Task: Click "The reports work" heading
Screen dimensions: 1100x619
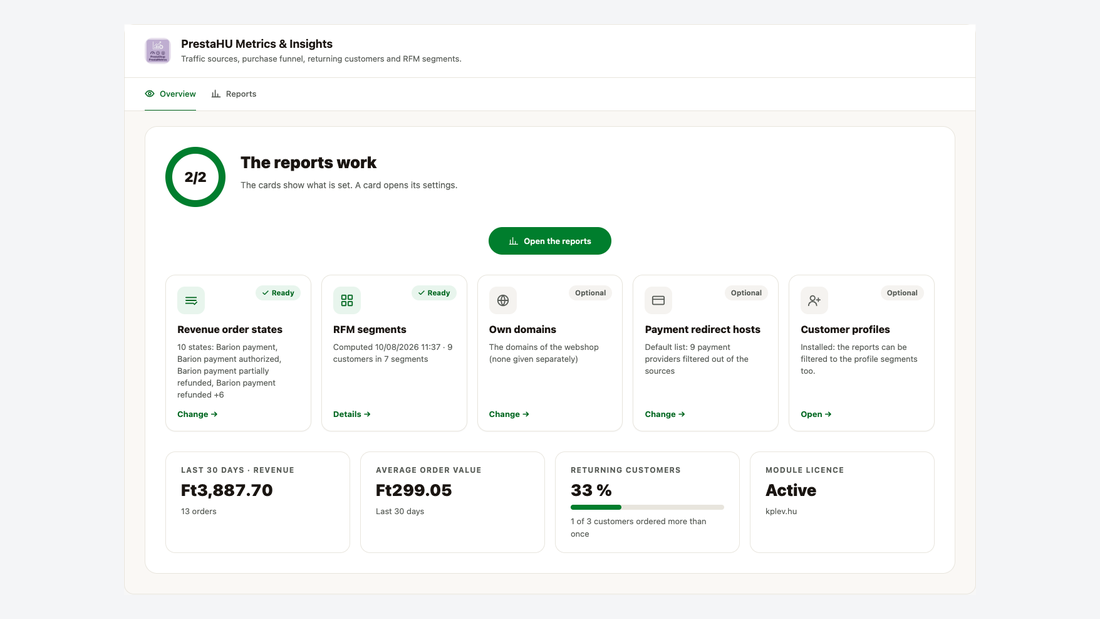Action: coord(309,162)
